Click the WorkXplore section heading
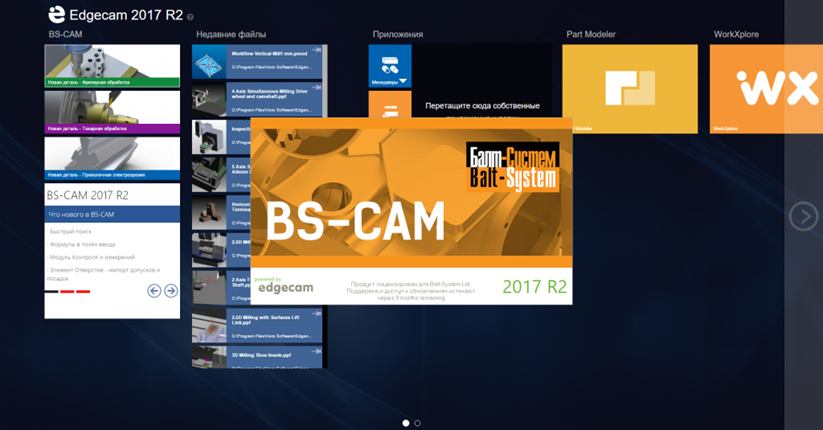 tap(736, 34)
